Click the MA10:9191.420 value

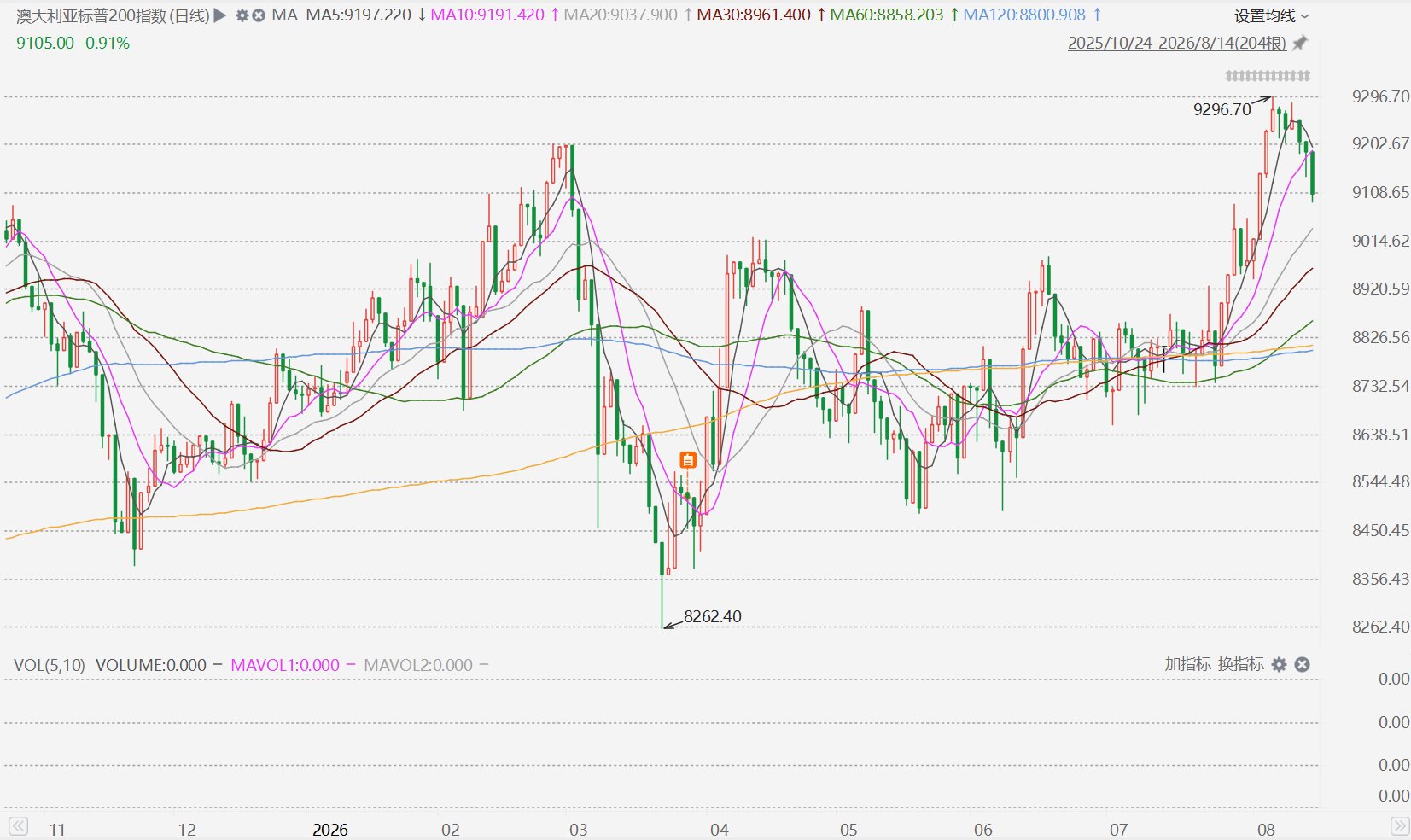tap(487, 15)
